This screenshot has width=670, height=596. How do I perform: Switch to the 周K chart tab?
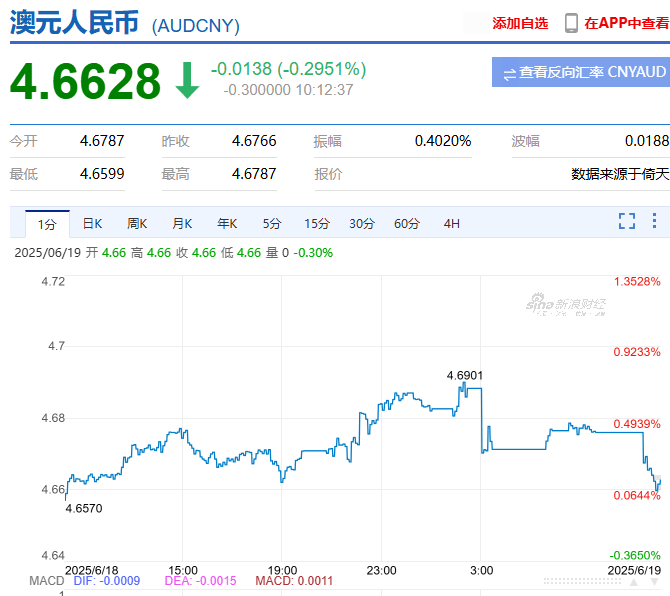coord(137,223)
